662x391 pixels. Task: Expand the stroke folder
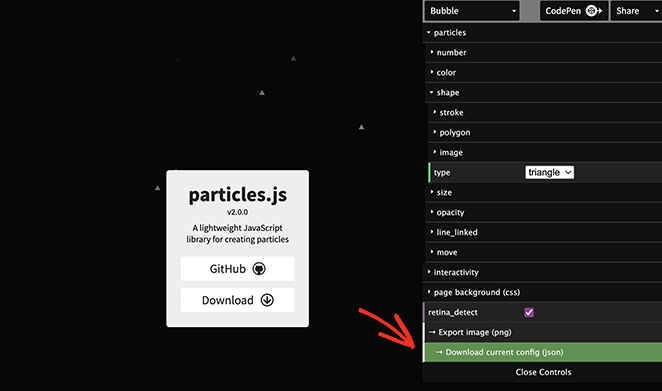pos(545,112)
